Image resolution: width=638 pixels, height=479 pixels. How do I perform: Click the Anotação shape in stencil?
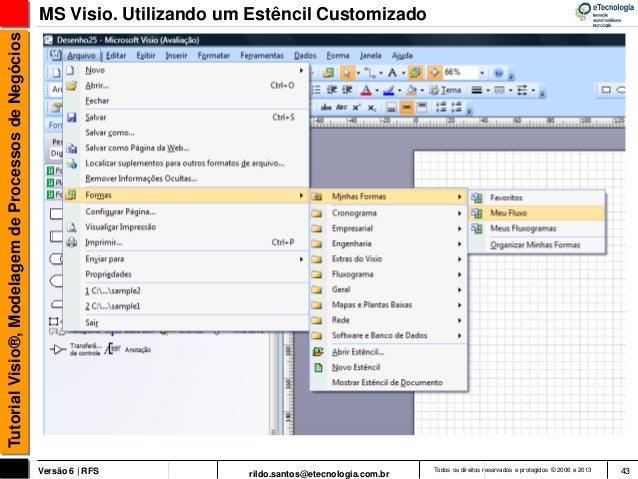129,349
